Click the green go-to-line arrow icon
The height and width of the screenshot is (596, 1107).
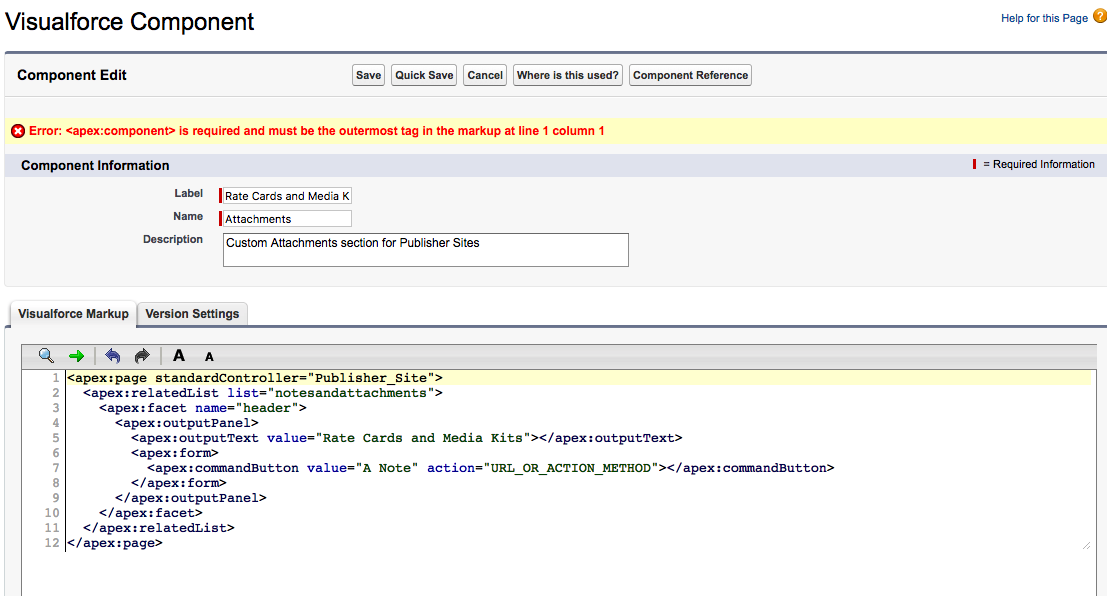(76, 356)
